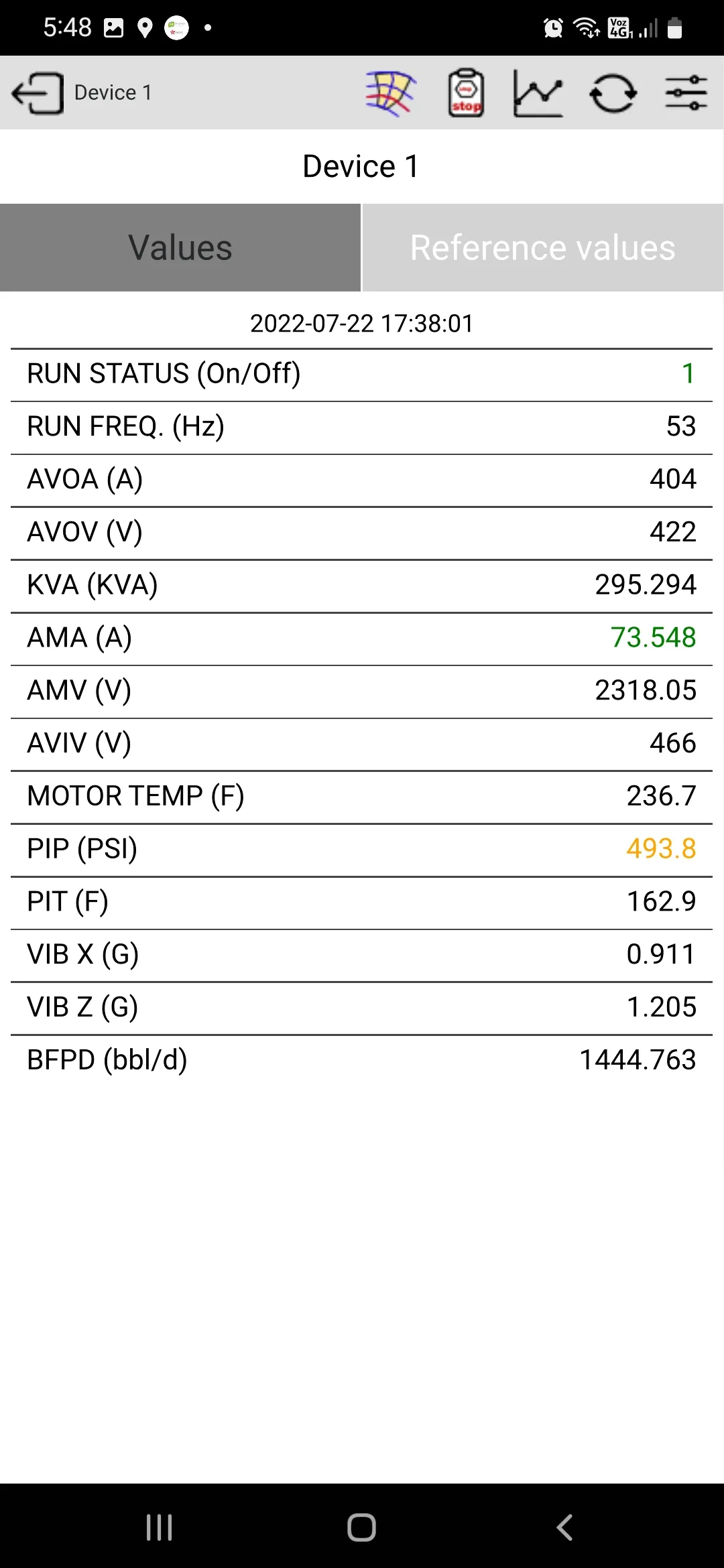Open the sliders settings icon
The image size is (724, 1568).
686,92
